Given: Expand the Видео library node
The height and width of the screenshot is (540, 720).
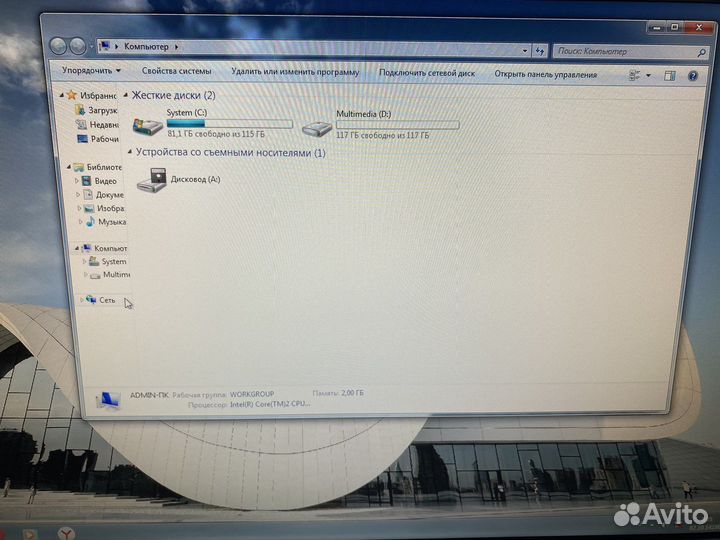Looking at the screenshot, I should tap(77, 181).
